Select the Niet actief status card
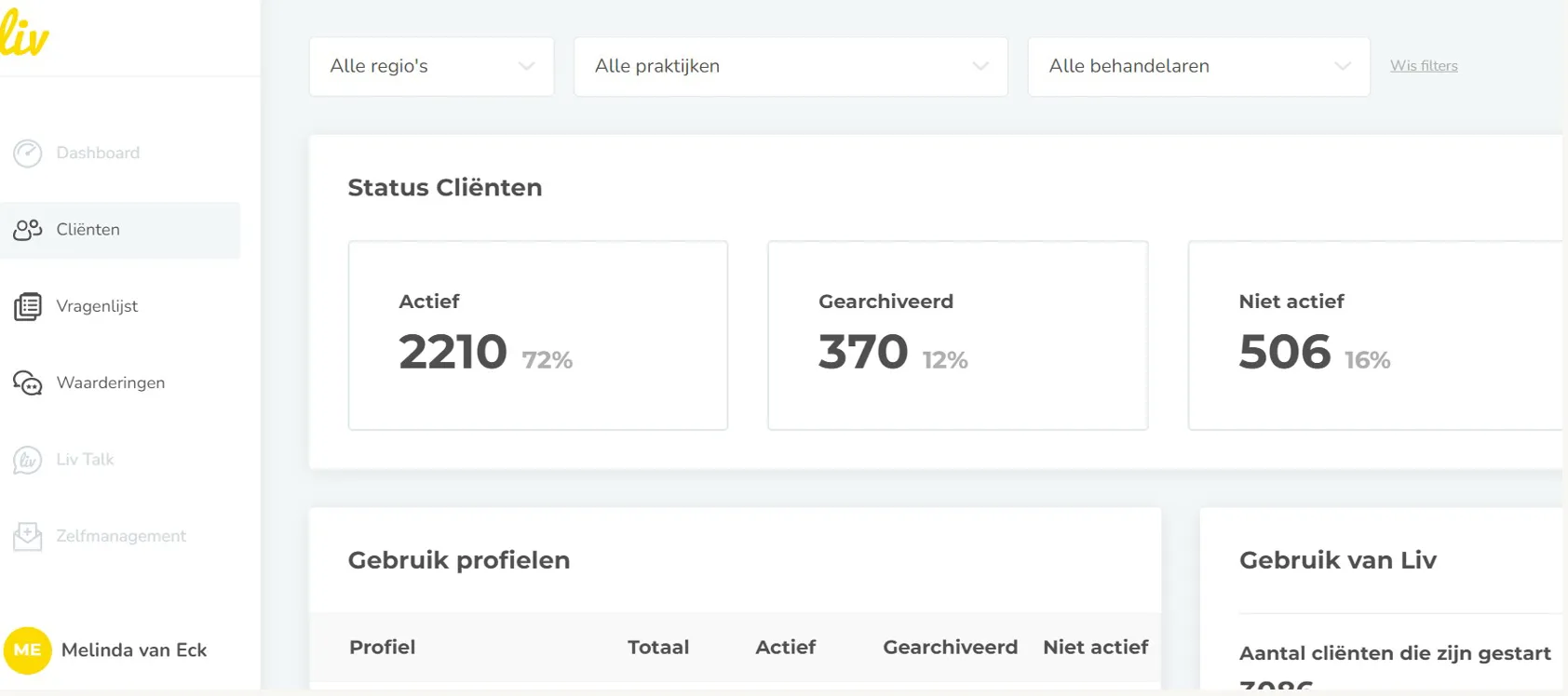 coord(1374,335)
